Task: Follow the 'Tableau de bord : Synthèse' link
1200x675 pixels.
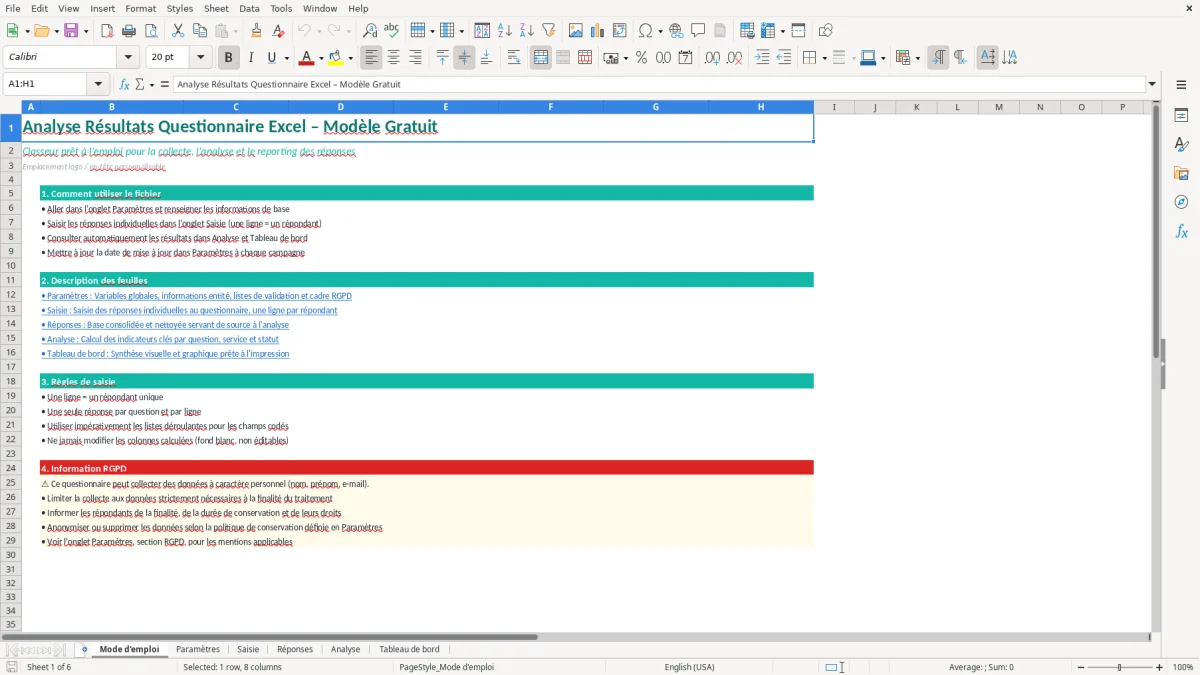Action: (x=165, y=354)
